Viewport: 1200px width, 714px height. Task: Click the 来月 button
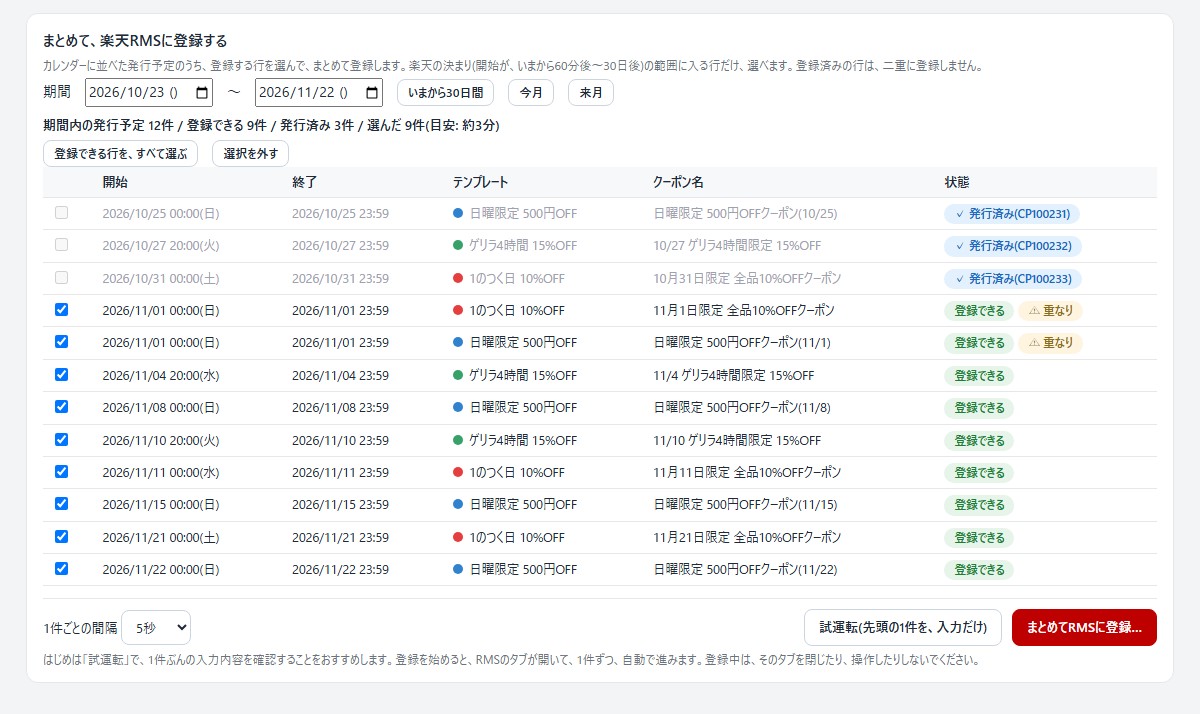(x=591, y=93)
